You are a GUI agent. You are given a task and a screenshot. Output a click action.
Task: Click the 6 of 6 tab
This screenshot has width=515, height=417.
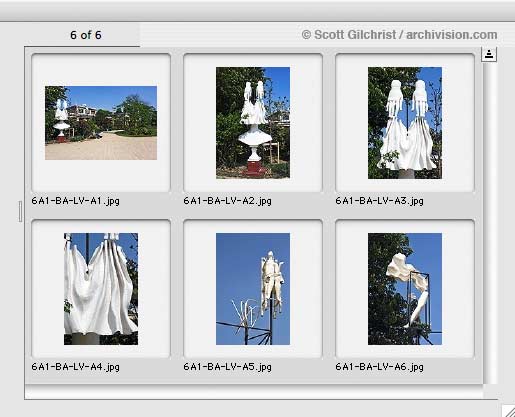point(86,35)
